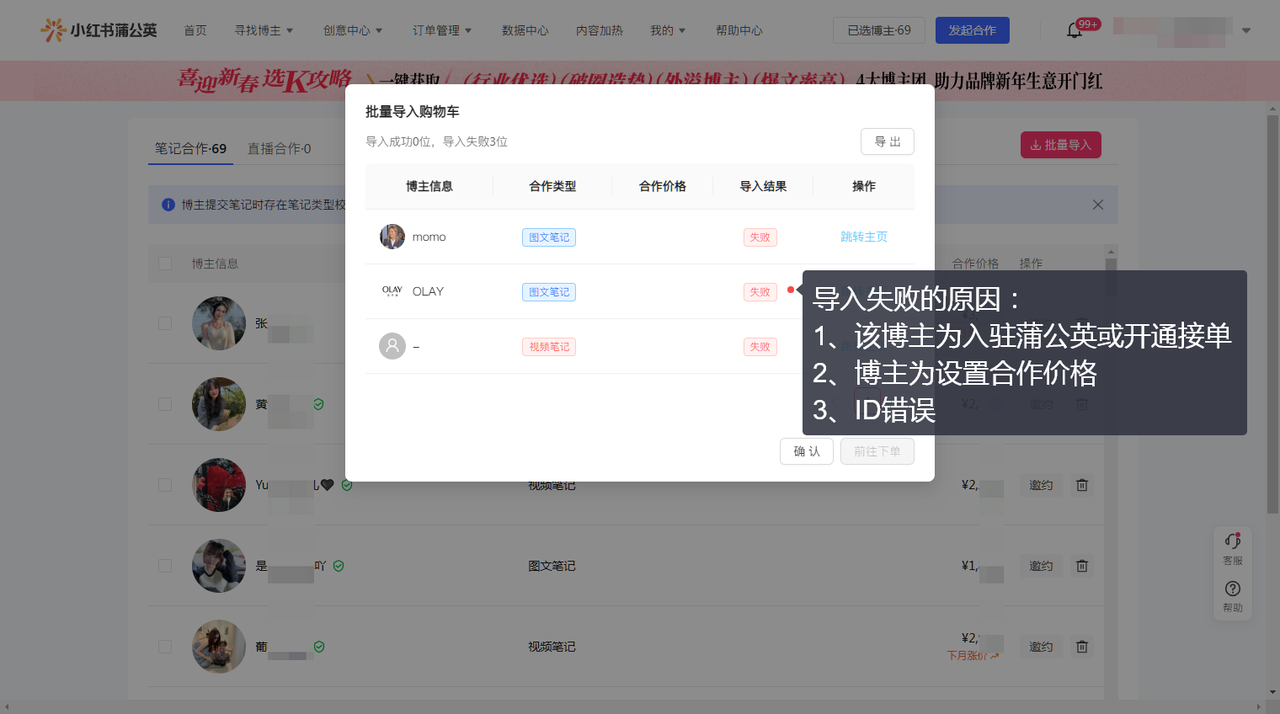
Task: Click the 跳转主页 link for momo
Action: [863, 237]
